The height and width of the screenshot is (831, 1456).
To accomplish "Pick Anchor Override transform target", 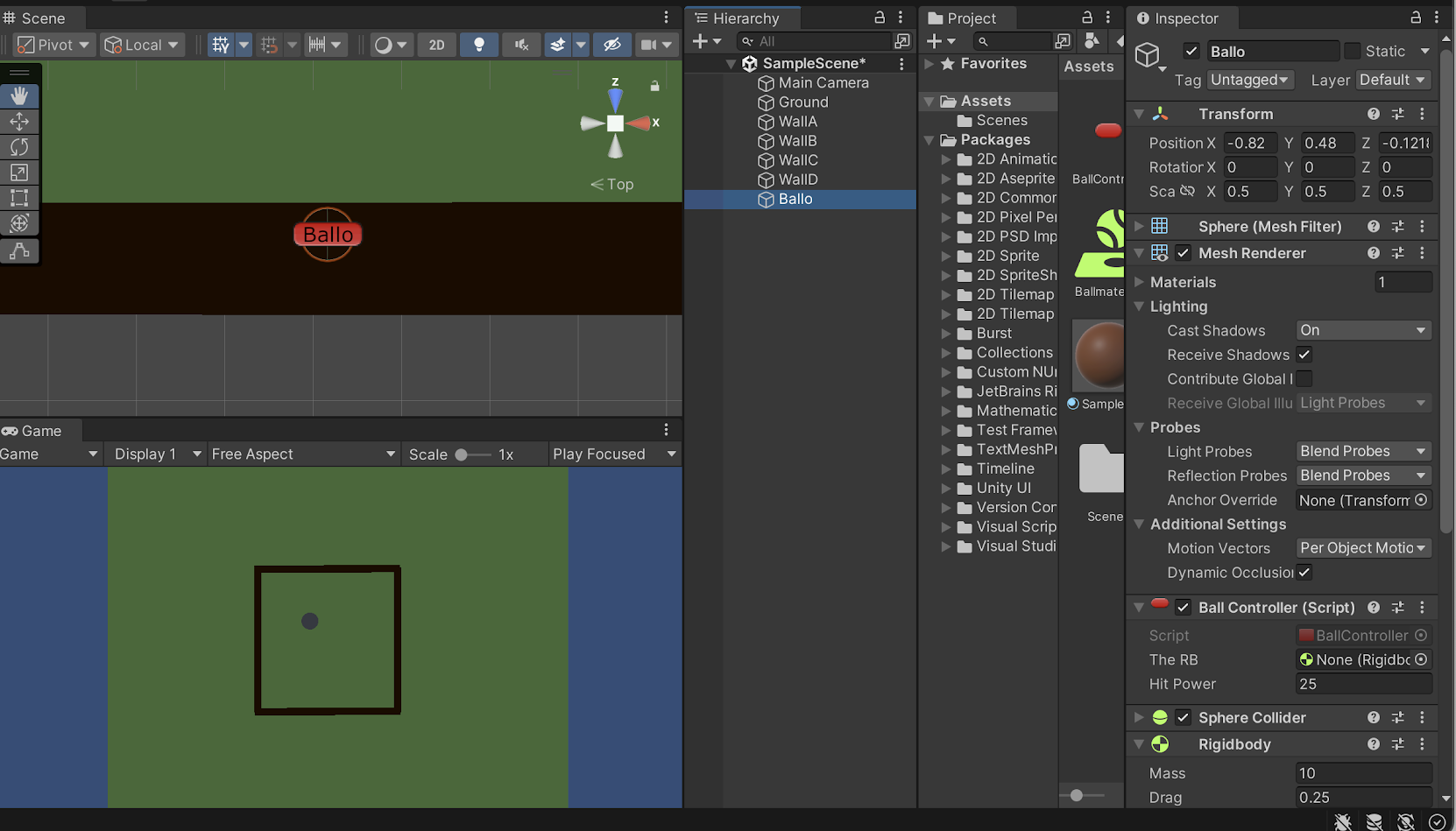I will (x=1421, y=500).
